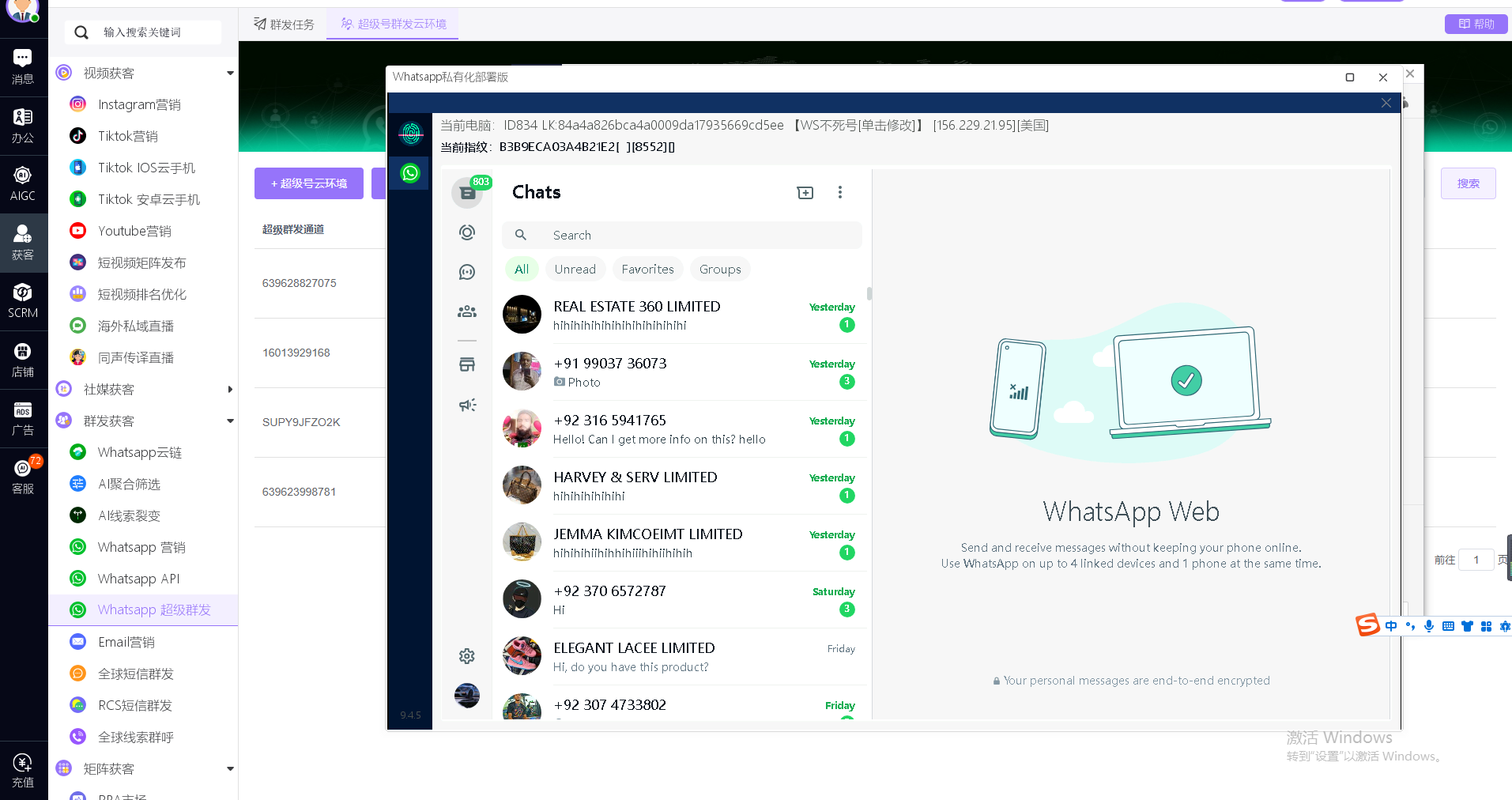Click the chat list scrollbar thumb

[x=869, y=294]
